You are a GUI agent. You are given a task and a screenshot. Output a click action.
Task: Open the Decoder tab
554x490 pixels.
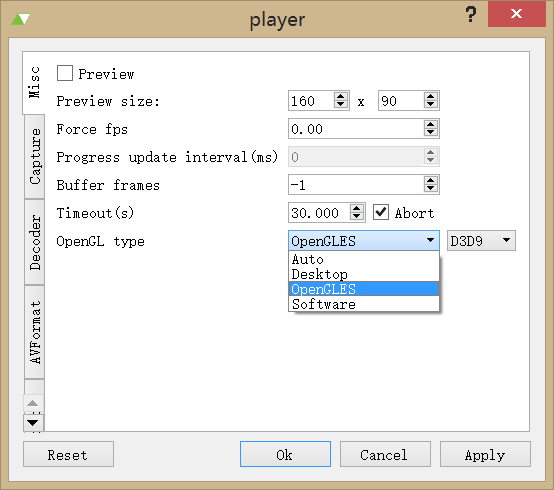pos(35,242)
